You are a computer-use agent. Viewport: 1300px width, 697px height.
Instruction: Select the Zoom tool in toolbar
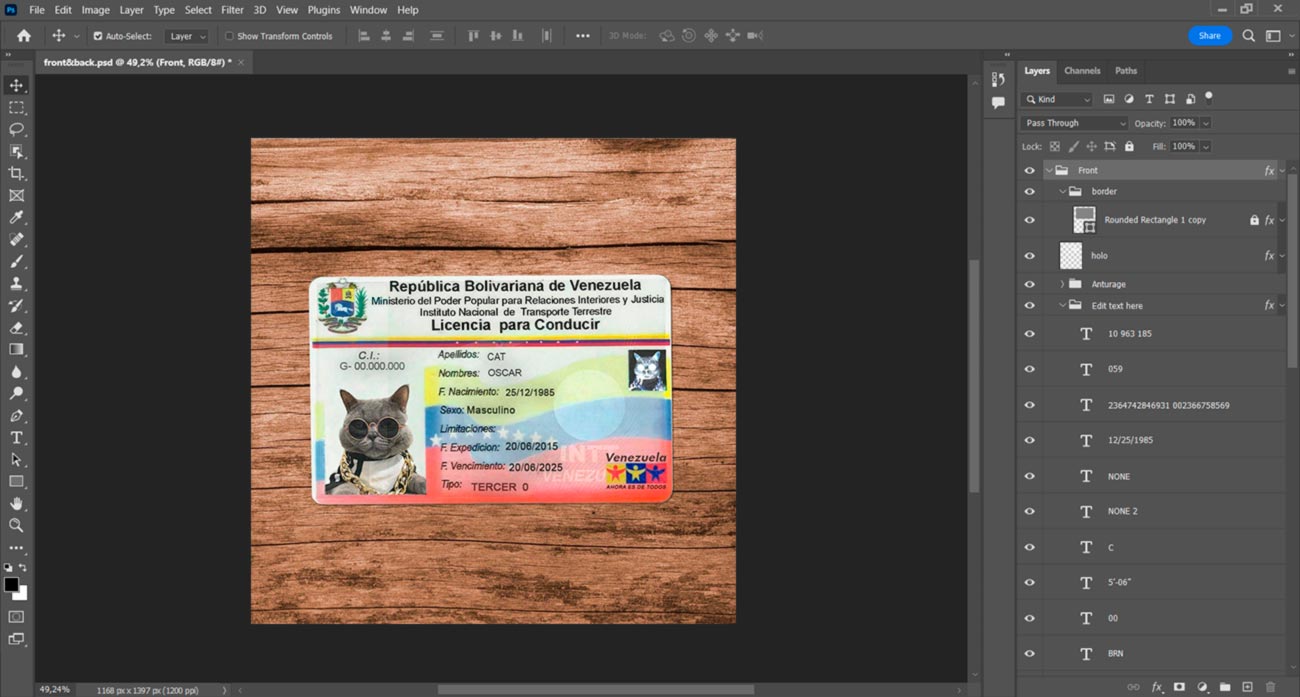[16, 525]
